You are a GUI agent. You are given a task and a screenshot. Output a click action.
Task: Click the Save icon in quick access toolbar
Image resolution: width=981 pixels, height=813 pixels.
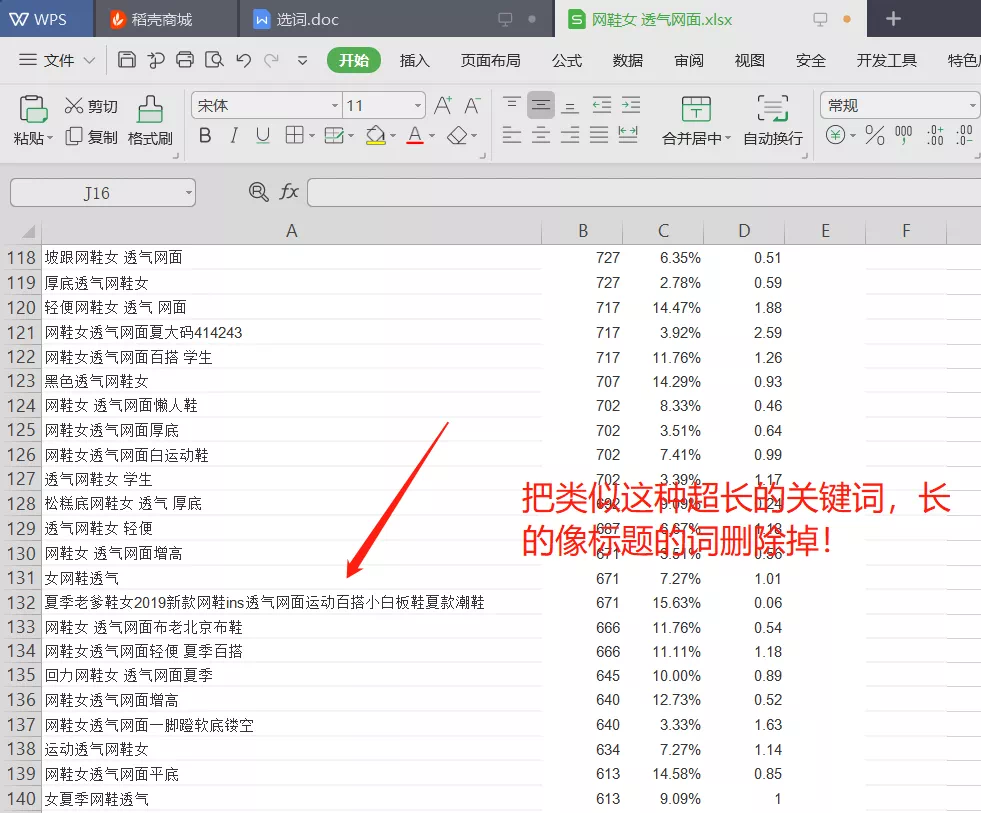127,60
